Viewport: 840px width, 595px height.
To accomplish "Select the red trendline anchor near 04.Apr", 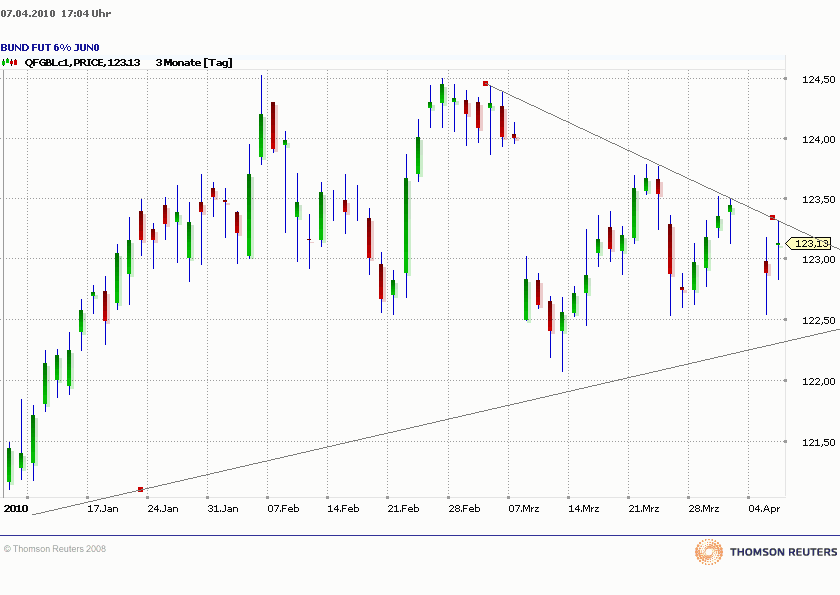I will (772, 217).
